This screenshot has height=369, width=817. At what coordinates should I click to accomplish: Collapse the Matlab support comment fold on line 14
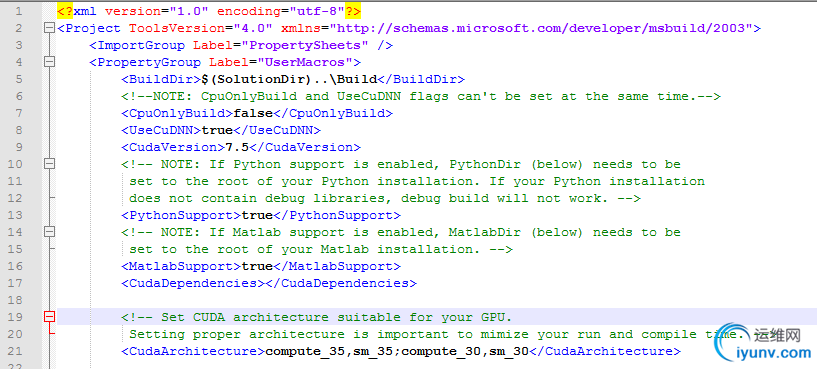[49, 232]
